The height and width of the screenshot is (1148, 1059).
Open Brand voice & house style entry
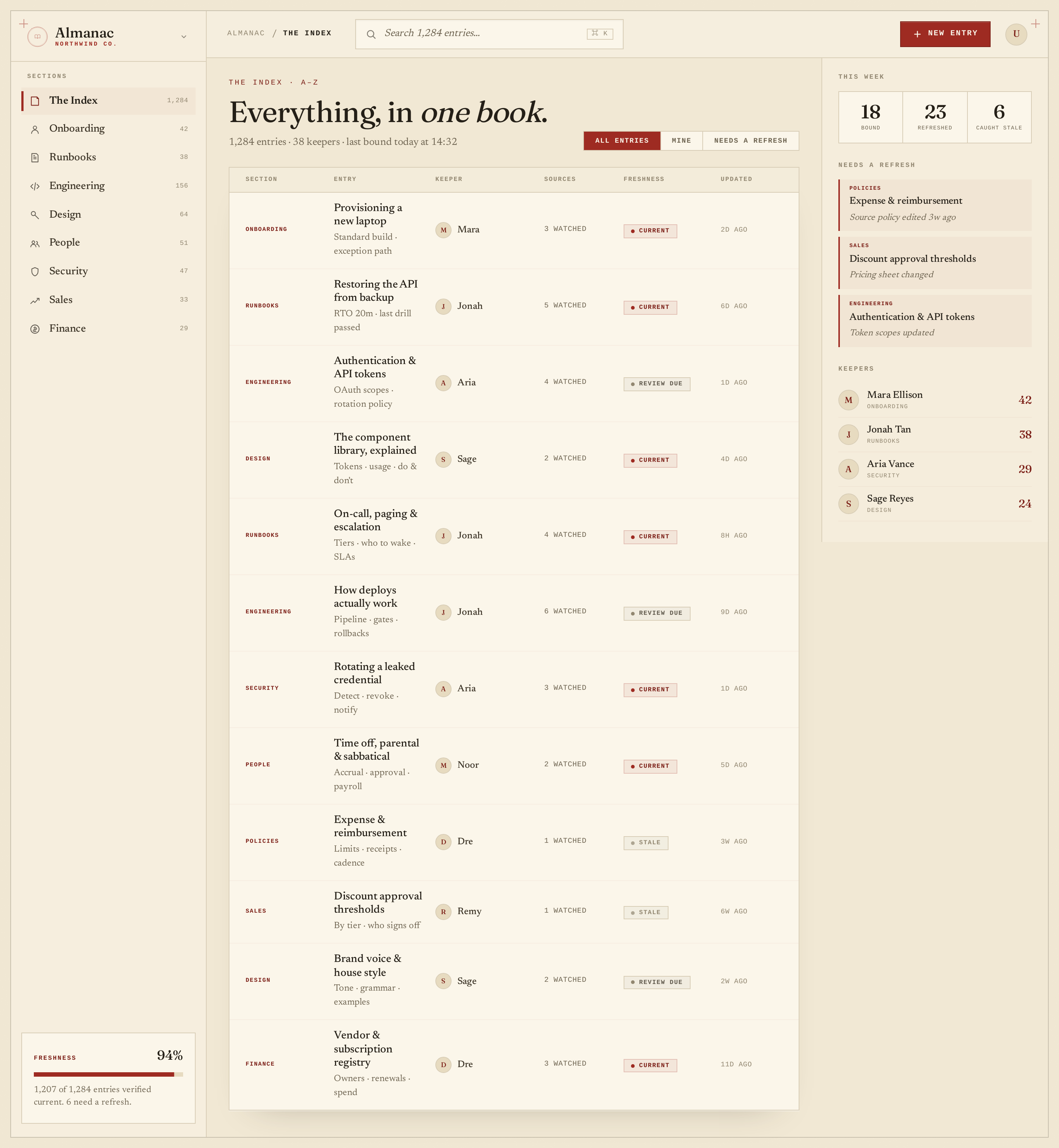[367, 965]
